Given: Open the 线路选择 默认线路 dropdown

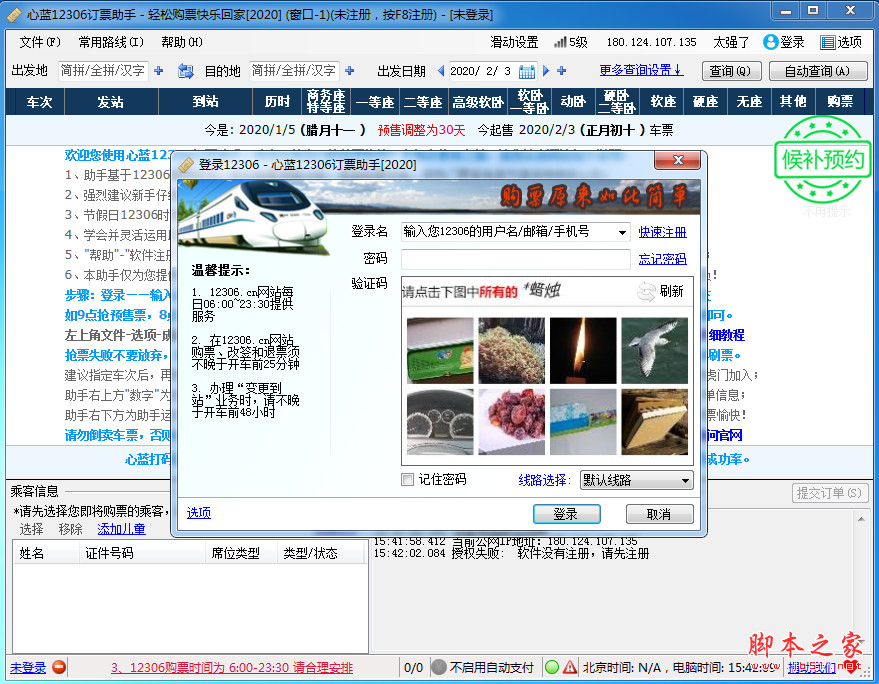Looking at the screenshot, I should [636, 480].
